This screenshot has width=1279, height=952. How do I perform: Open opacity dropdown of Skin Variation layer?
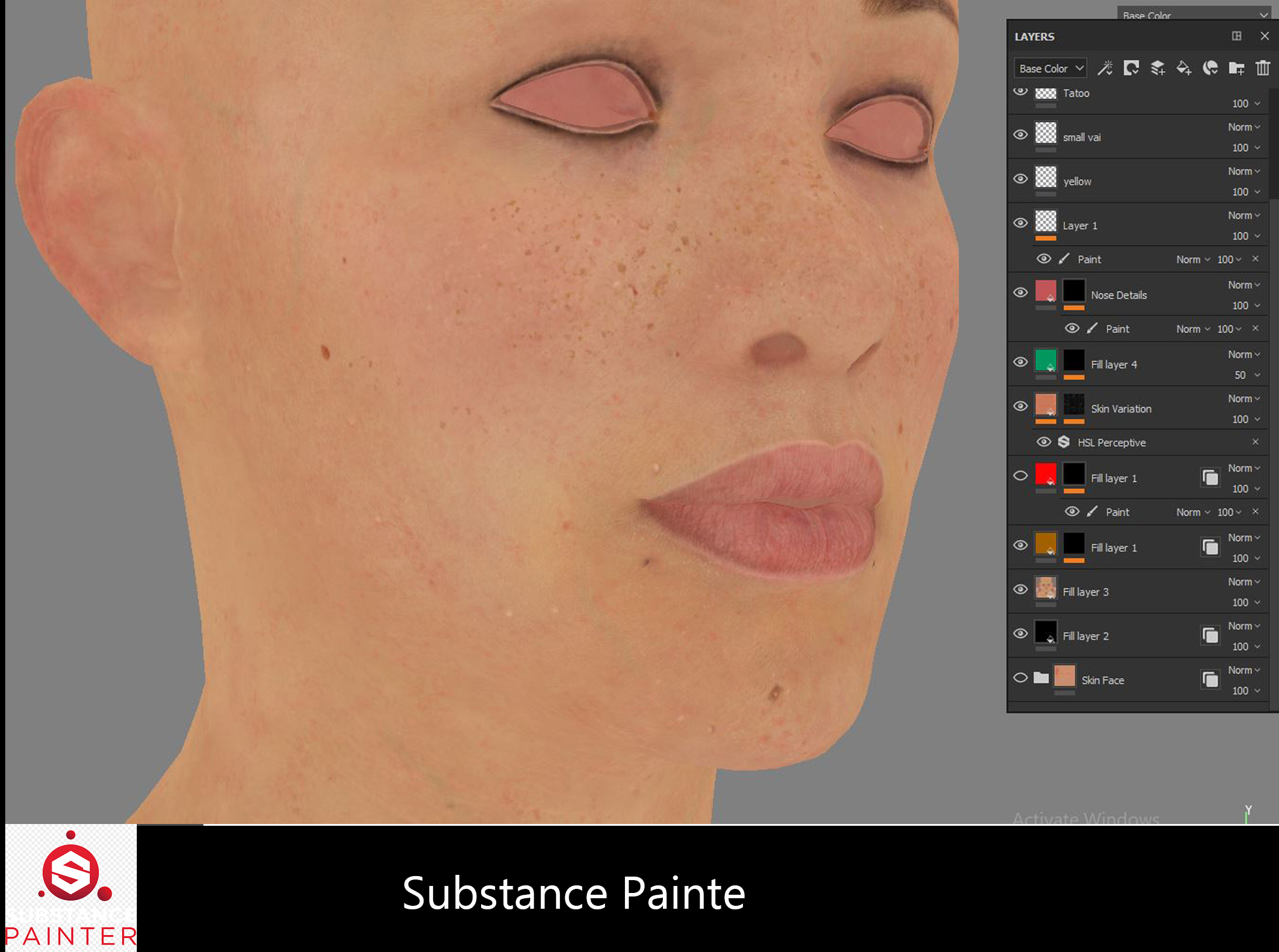tap(1246, 419)
